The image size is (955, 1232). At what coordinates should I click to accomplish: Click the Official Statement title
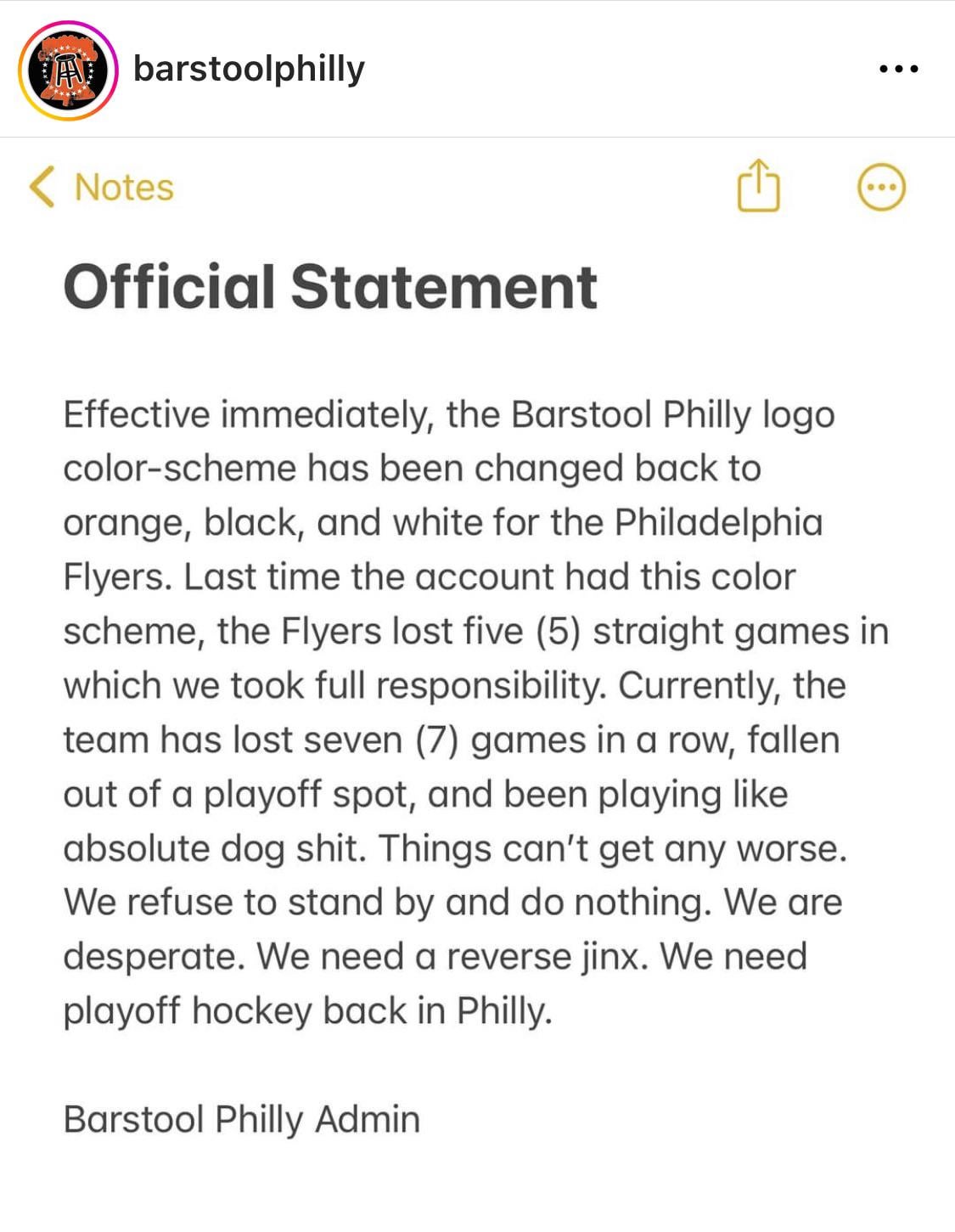coord(330,287)
